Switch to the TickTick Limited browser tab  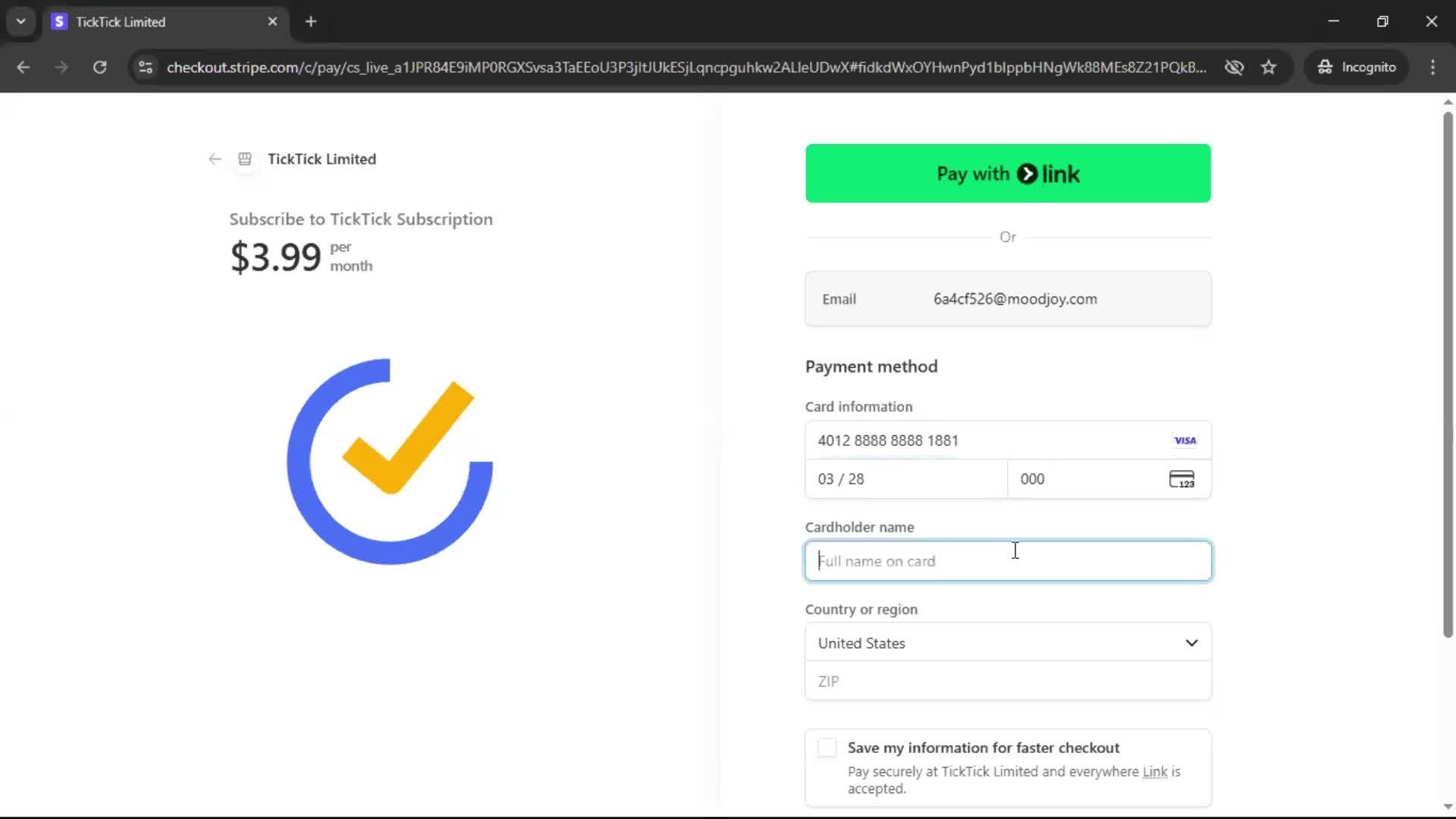coord(152,22)
